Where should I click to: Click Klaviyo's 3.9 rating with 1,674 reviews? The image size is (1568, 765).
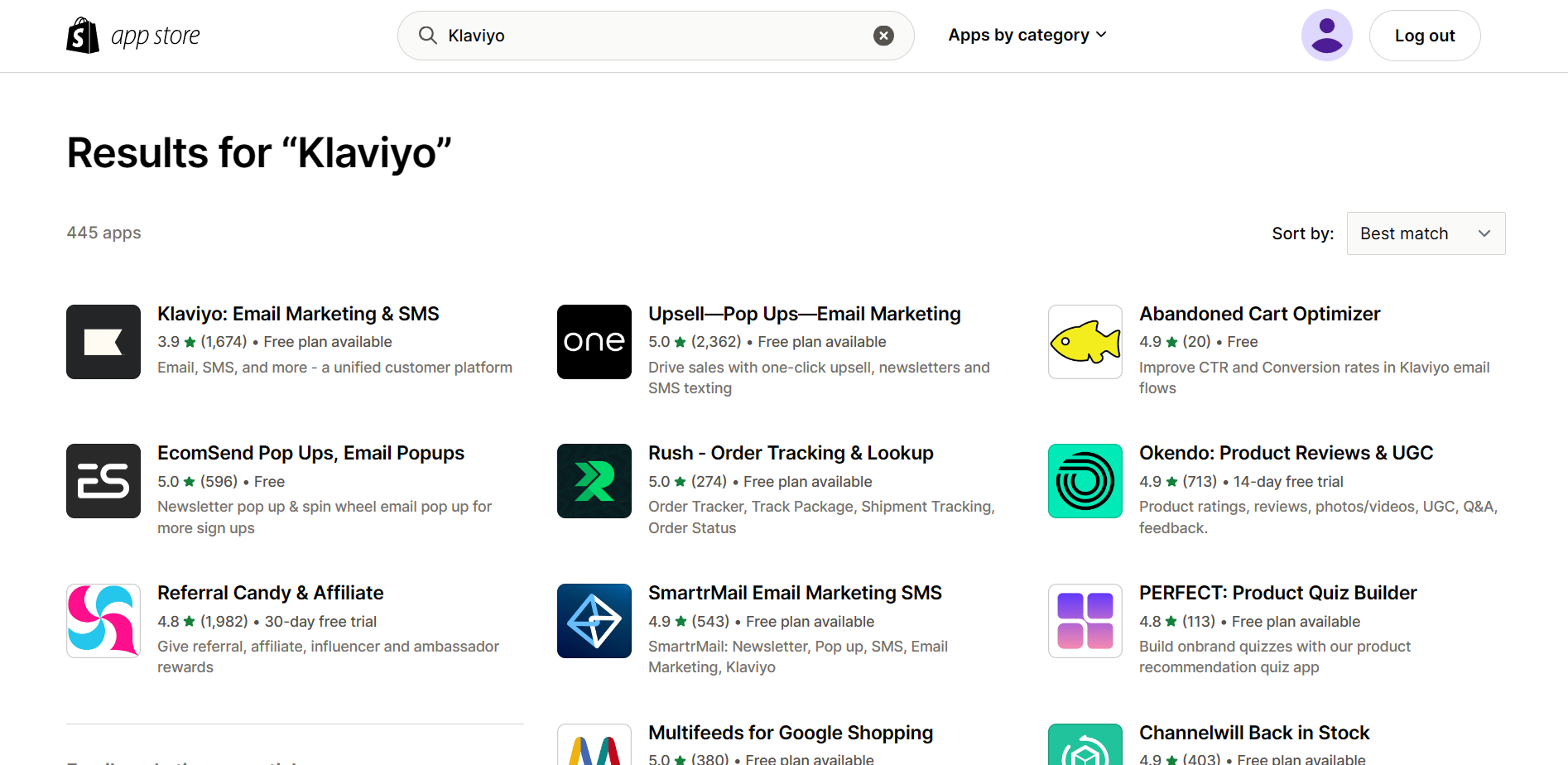tap(202, 342)
